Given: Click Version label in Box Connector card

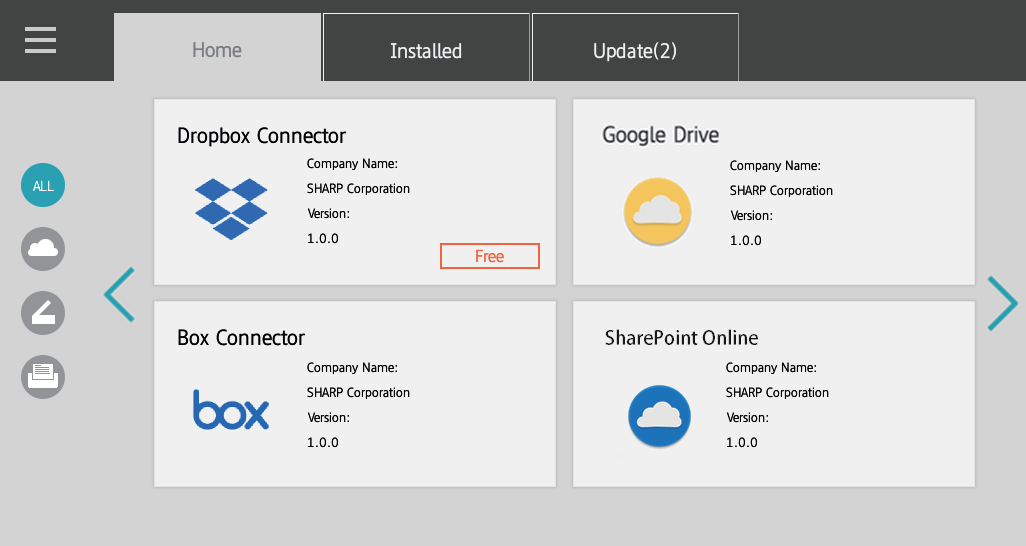Looking at the screenshot, I should (328, 418).
